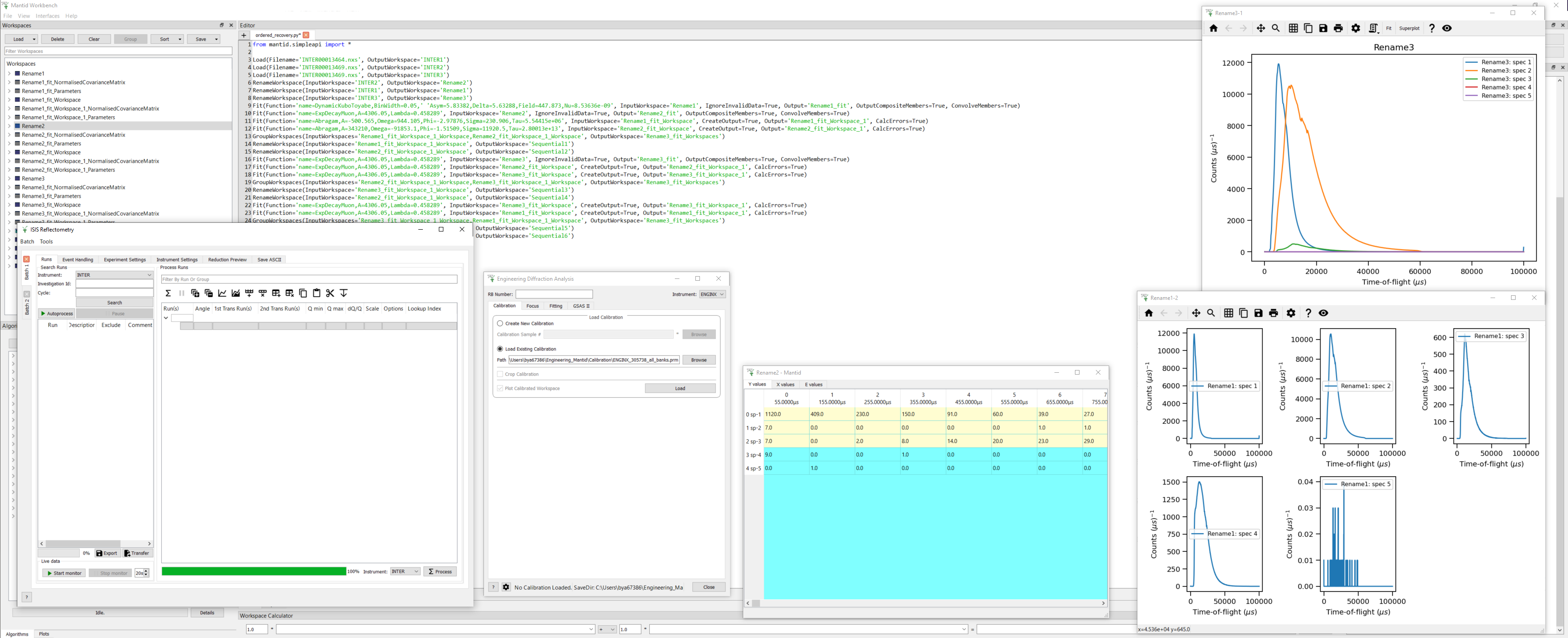
Task: Click the Fit button in the Rename3-1 toolbar
Action: (1388, 28)
